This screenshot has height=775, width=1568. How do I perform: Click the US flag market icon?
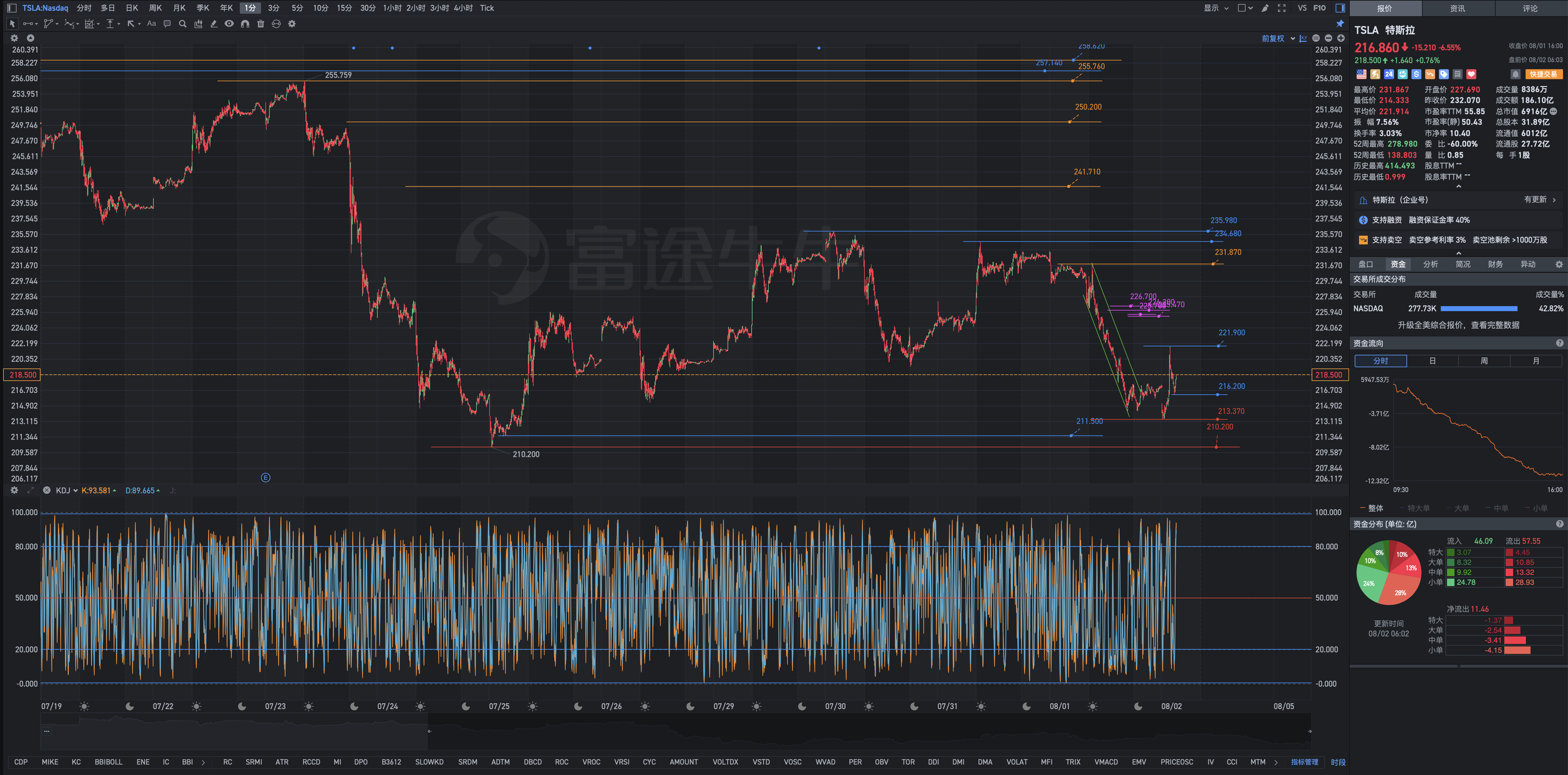tap(1362, 74)
